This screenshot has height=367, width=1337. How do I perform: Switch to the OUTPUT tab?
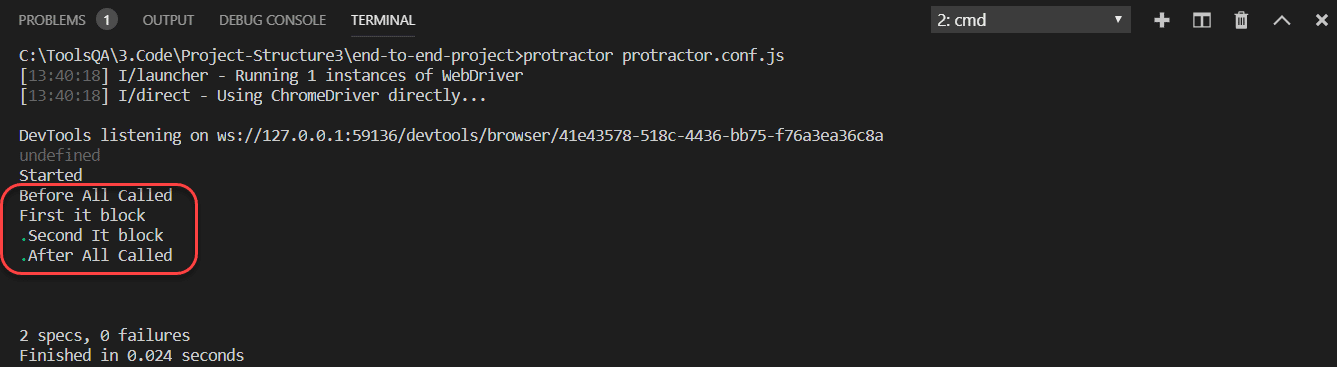click(x=168, y=20)
